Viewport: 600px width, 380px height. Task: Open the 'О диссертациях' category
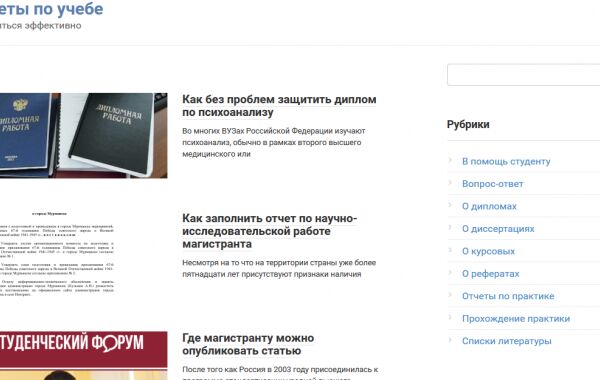pyautogui.click(x=498, y=229)
